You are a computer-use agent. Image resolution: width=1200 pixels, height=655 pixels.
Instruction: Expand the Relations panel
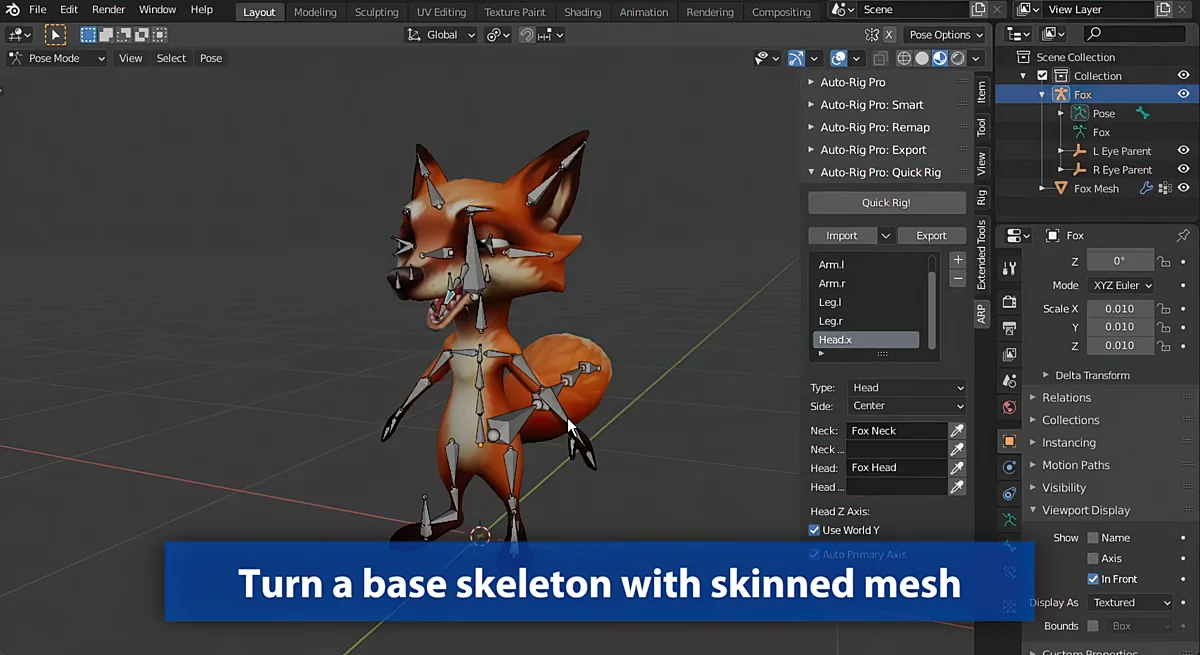[x=1066, y=397]
